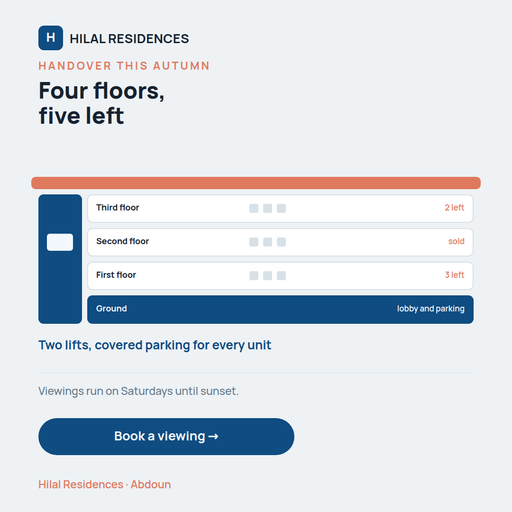Select the last unit square on Third floor

(281, 208)
